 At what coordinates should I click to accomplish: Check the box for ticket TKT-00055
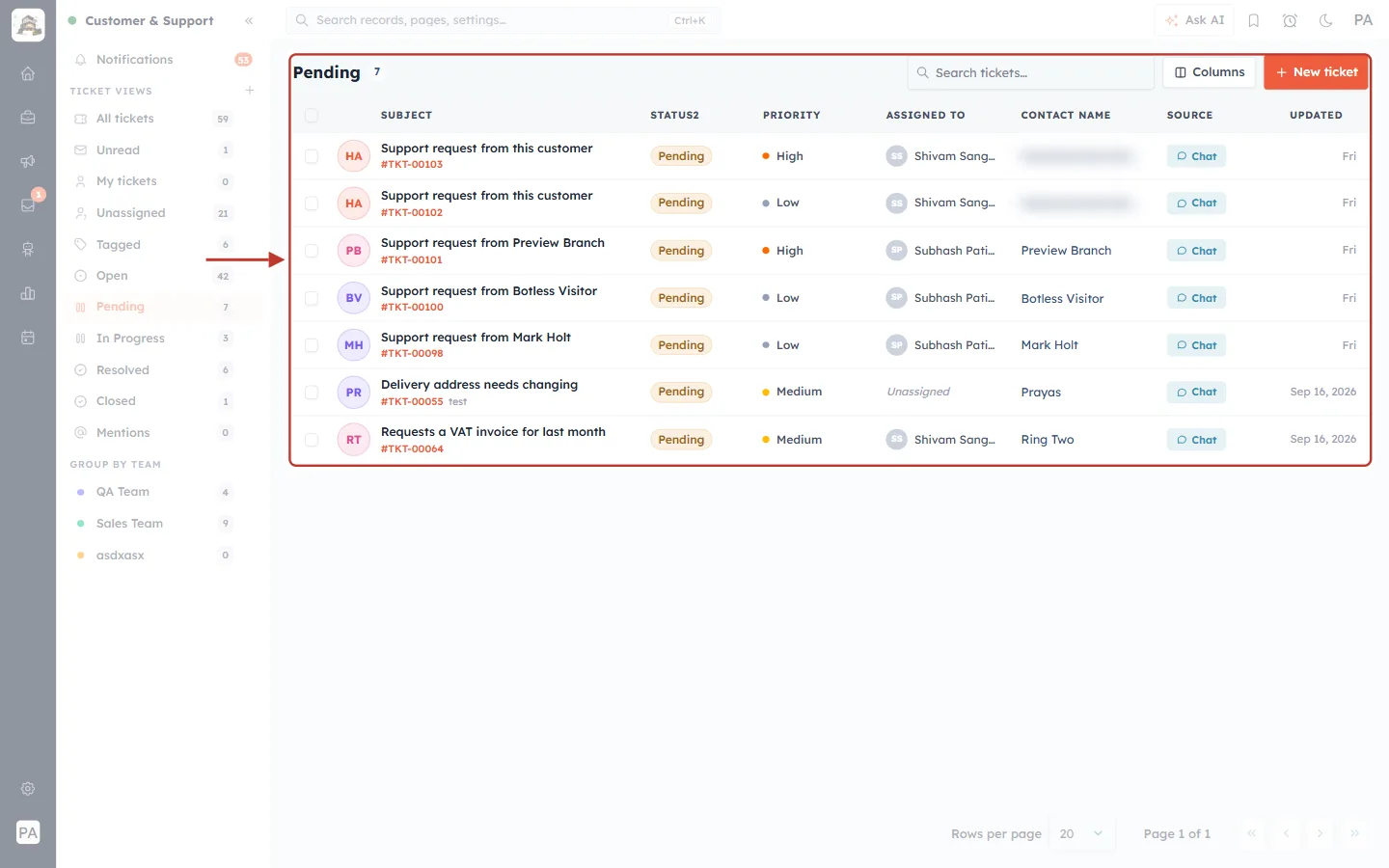click(x=312, y=393)
